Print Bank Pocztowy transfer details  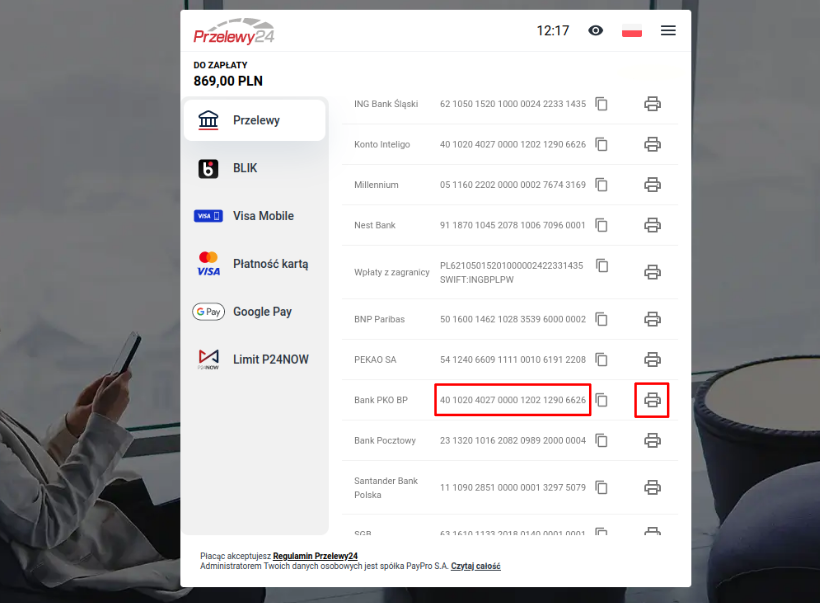coord(652,440)
